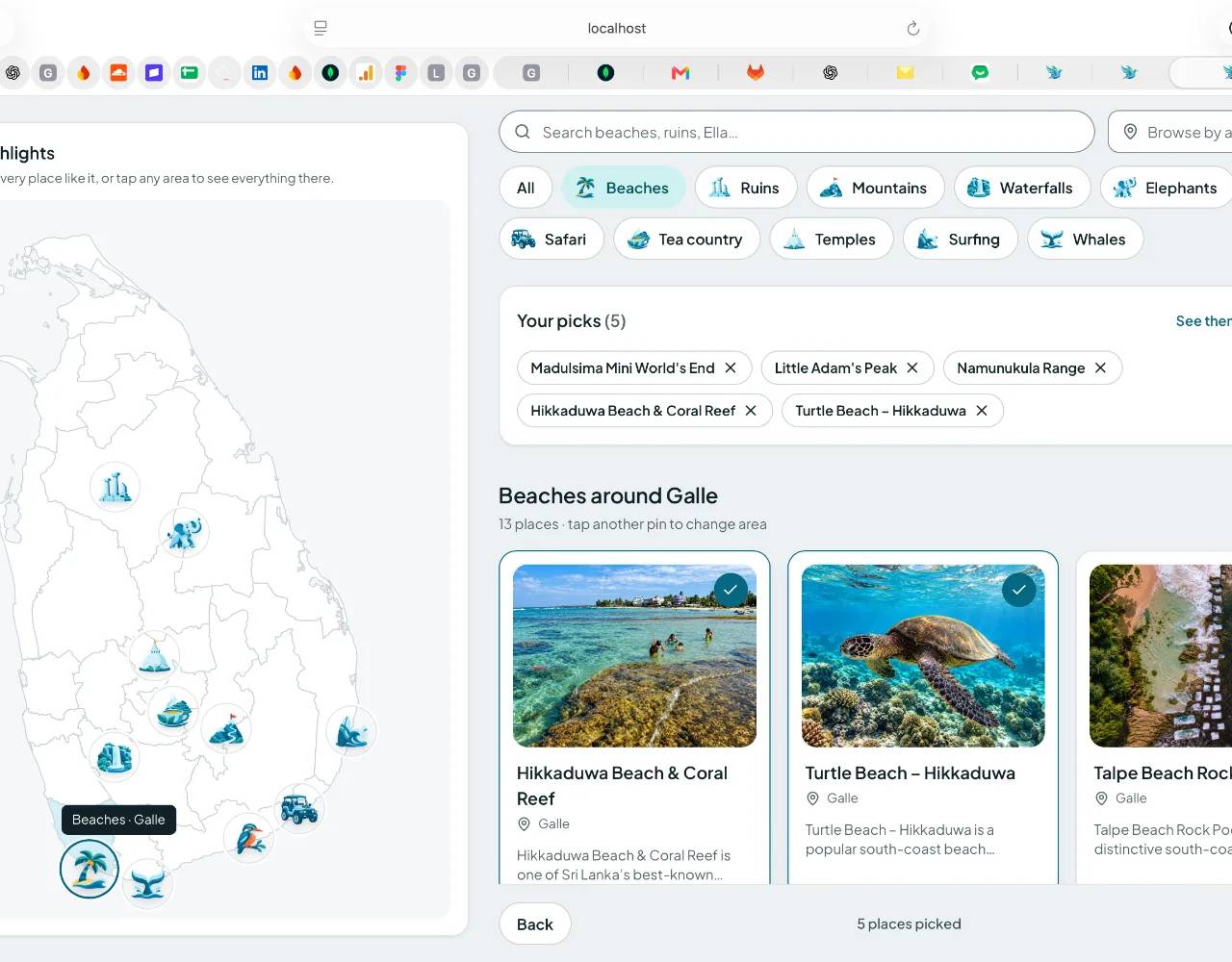Click the '5 places picked' status text

910,924
